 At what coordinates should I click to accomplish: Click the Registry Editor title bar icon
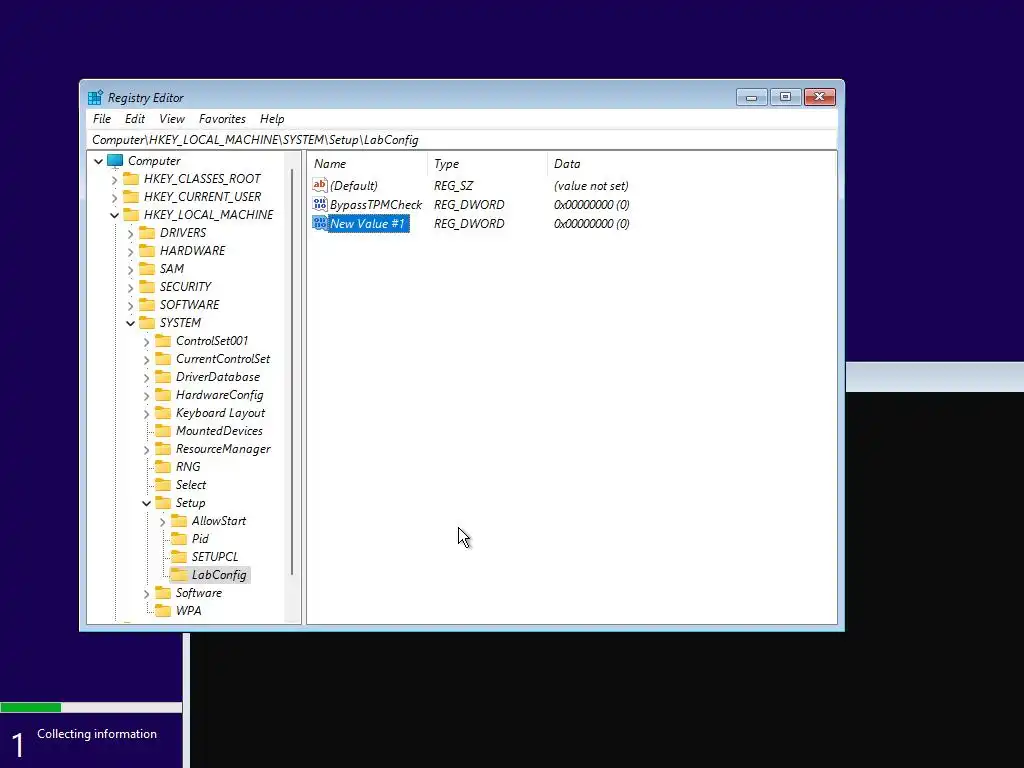click(95, 97)
